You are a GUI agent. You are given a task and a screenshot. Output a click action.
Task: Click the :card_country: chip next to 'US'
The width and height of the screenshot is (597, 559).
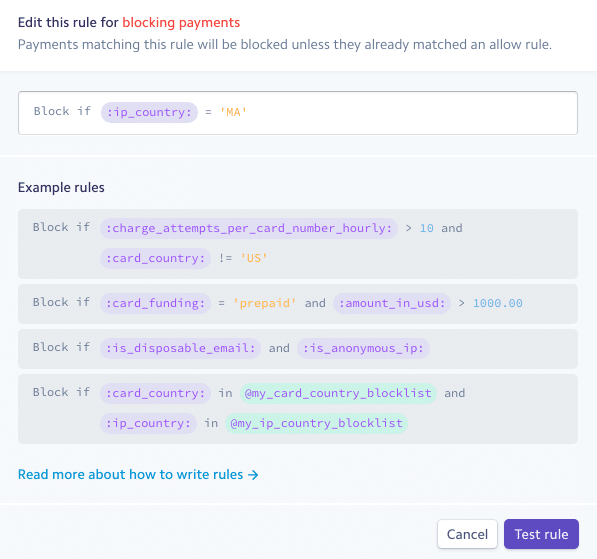point(155,258)
